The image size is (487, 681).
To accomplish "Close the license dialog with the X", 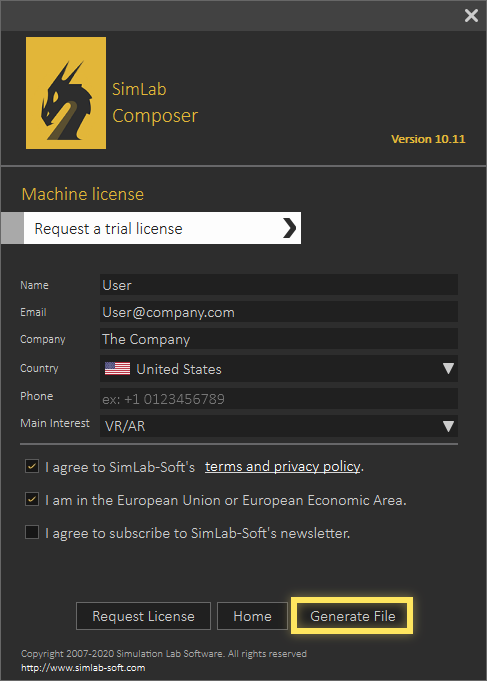I will point(471,16).
